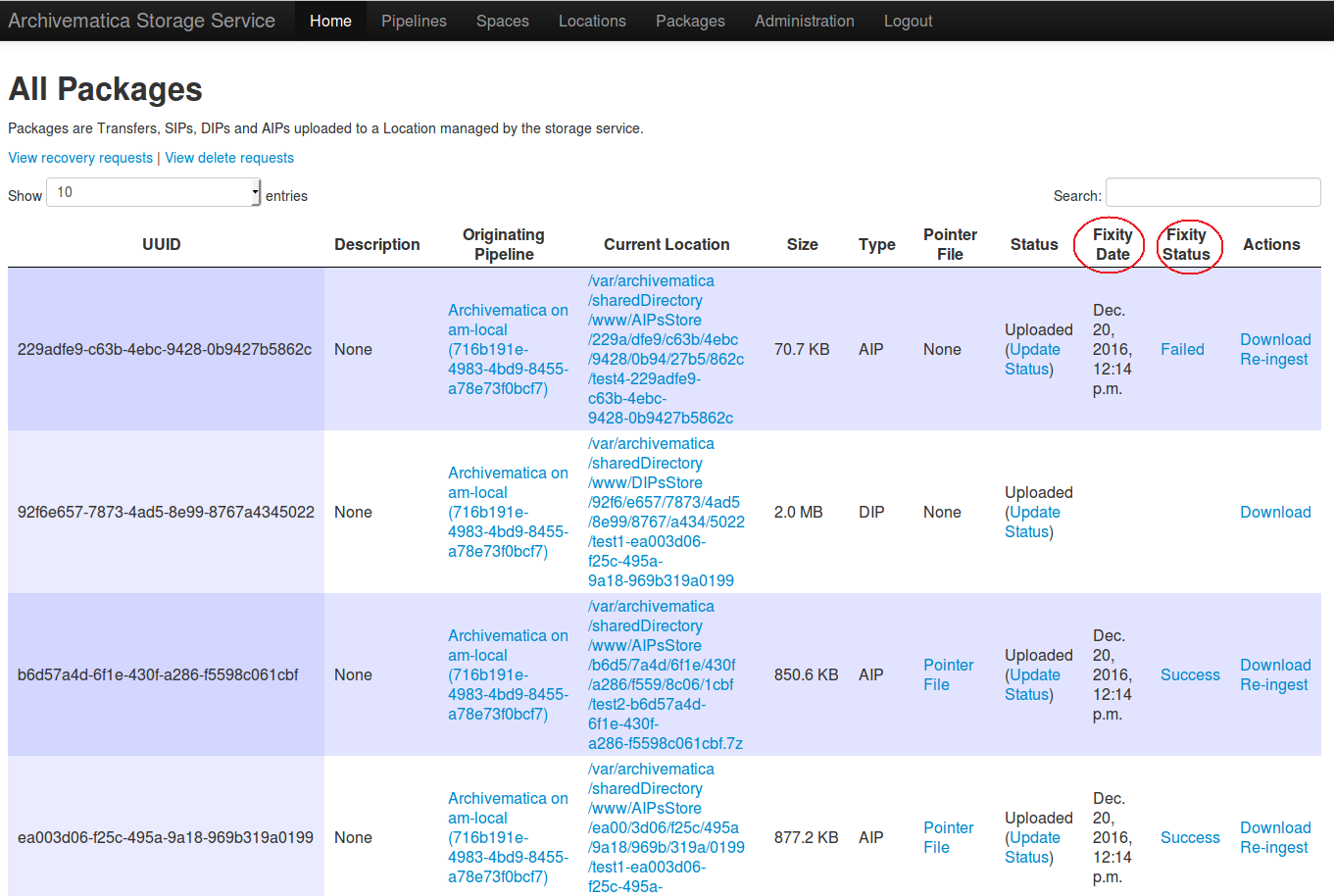Screen dimensions: 1334x896
Task: Sort by Fixity Date column header
Action: pyautogui.click(x=1112, y=244)
